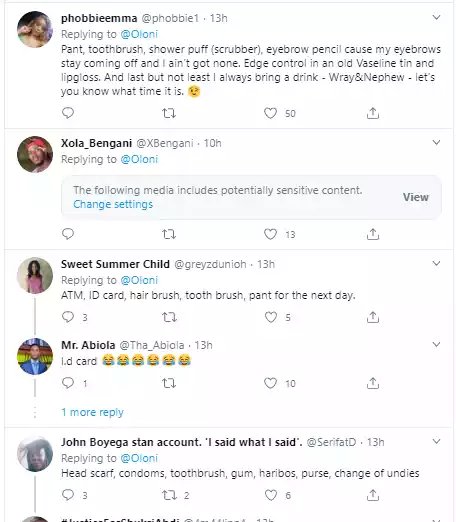Open Change settings link for sensitive content

pyautogui.click(x=113, y=204)
